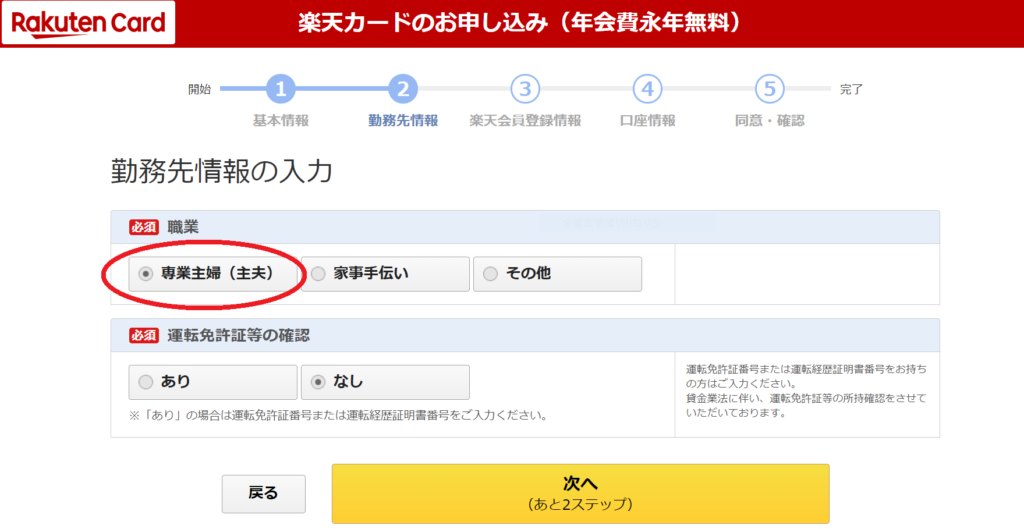Click the ※「あり」の場合は note text
Screen dimensions: 1024x529
(x=338, y=415)
